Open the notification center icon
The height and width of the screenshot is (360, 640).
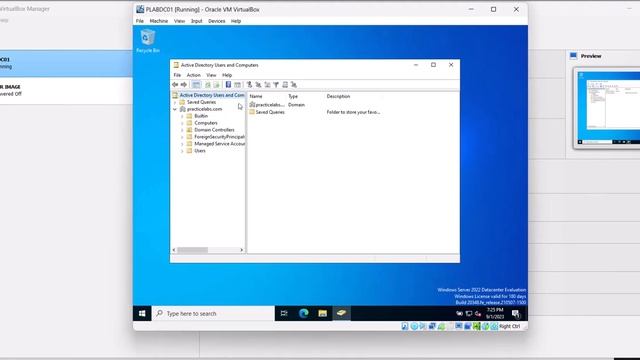click(x=516, y=313)
